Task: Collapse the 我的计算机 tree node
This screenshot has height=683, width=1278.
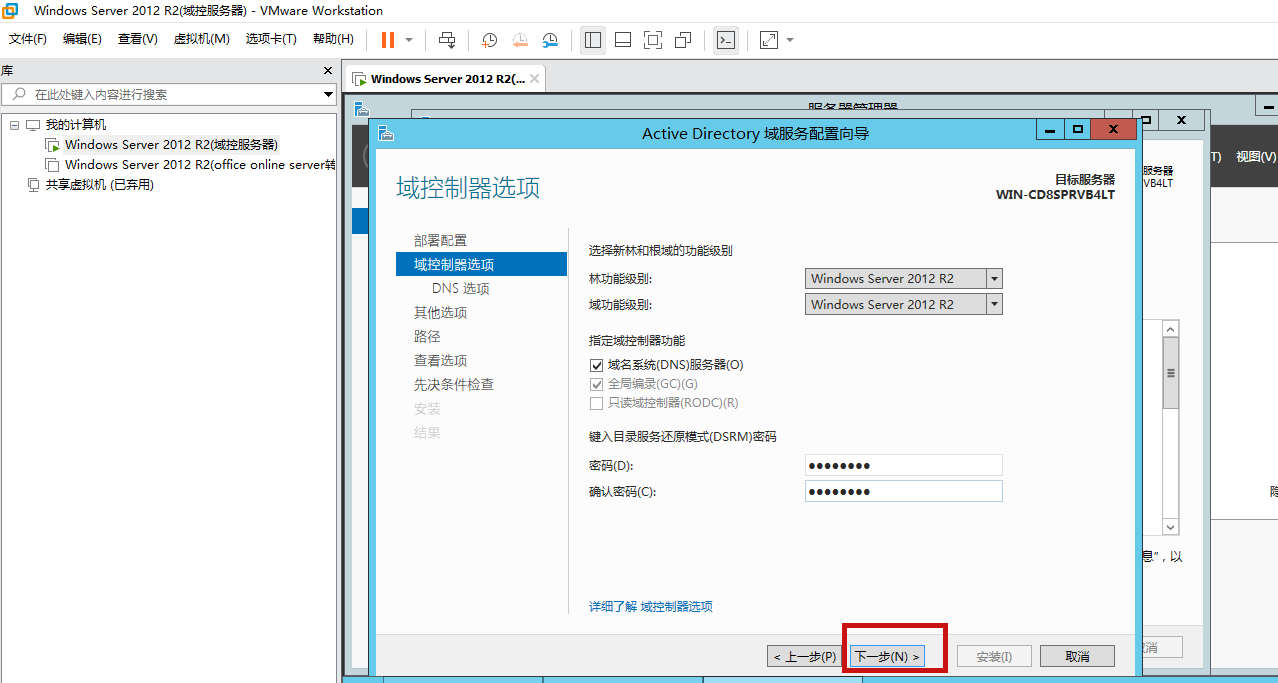Action: coord(14,125)
